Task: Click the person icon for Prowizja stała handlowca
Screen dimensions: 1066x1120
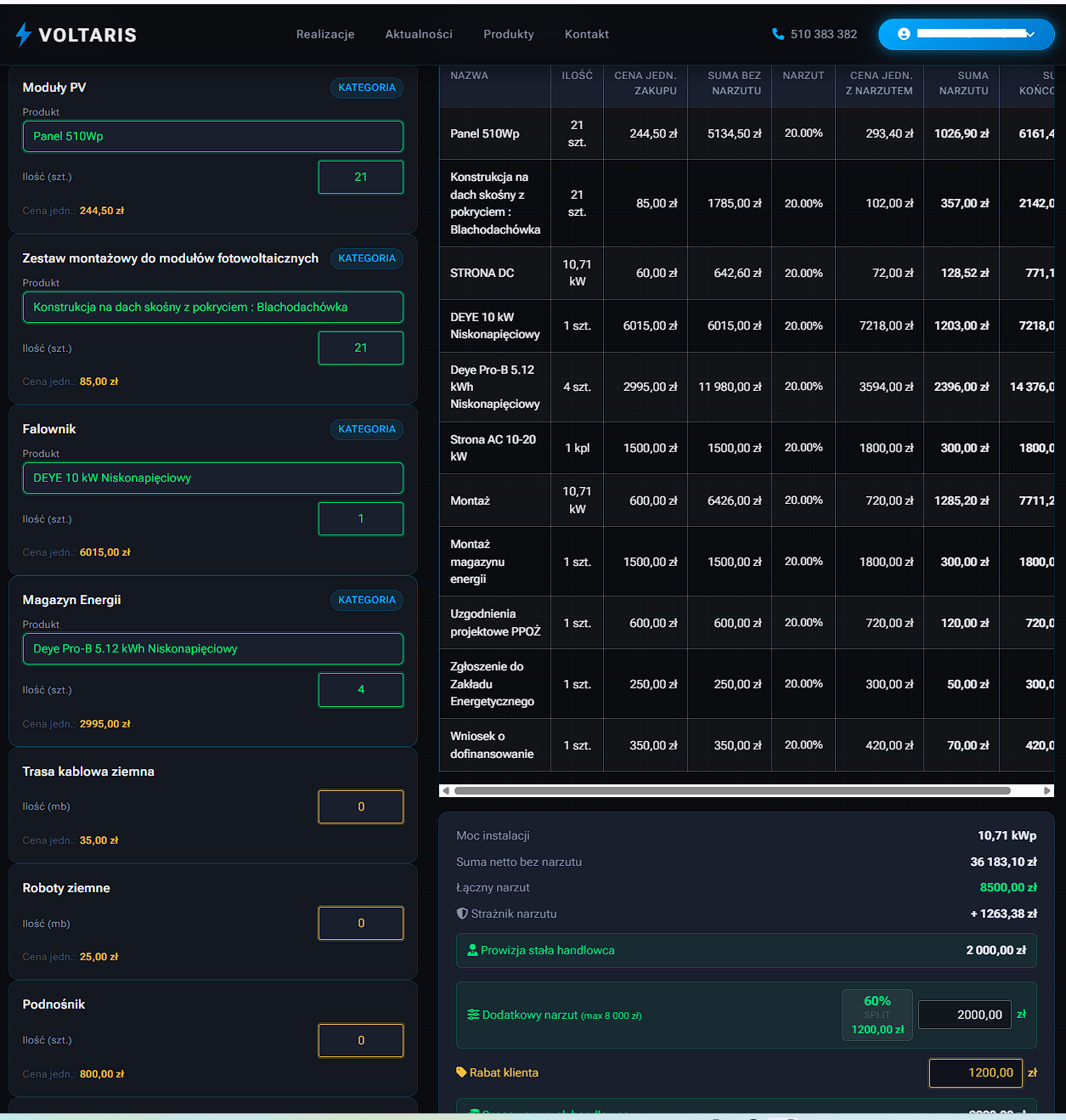Action: pos(472,950)
